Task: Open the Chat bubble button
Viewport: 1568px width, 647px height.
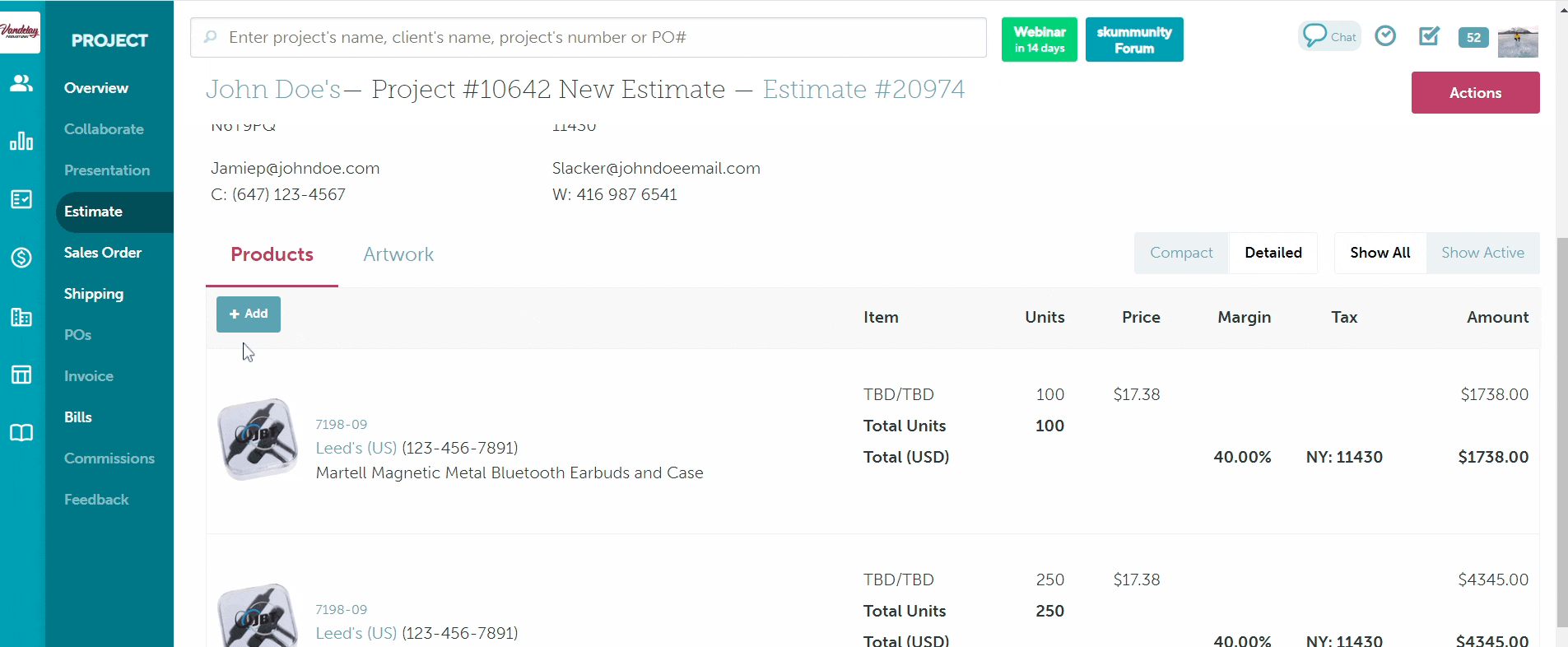Action: coord(1329,37)
